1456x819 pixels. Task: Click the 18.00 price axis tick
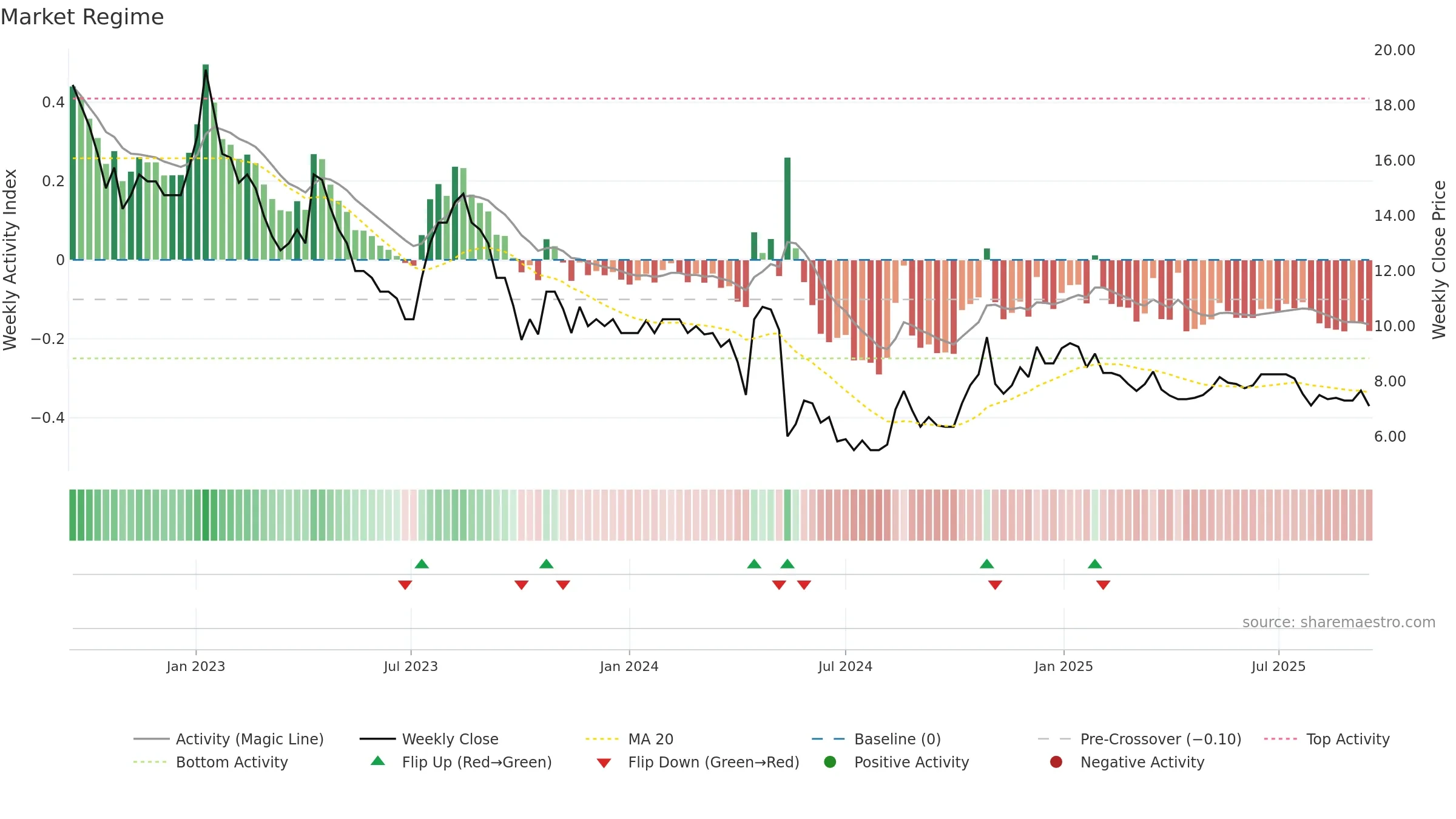click(x=1395, y=106)
